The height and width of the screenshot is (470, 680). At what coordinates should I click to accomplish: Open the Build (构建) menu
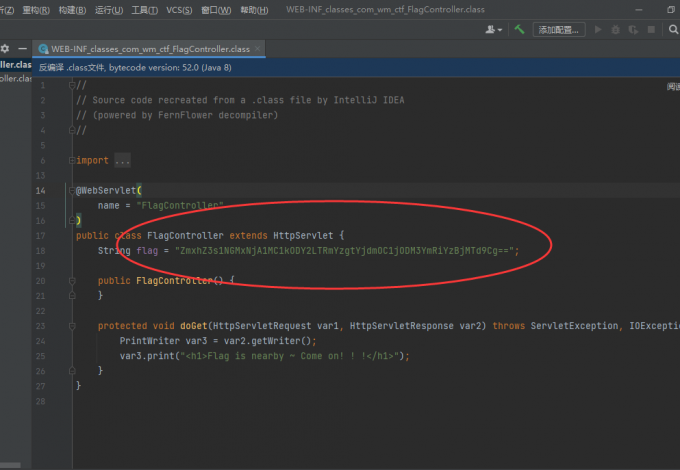72,10
